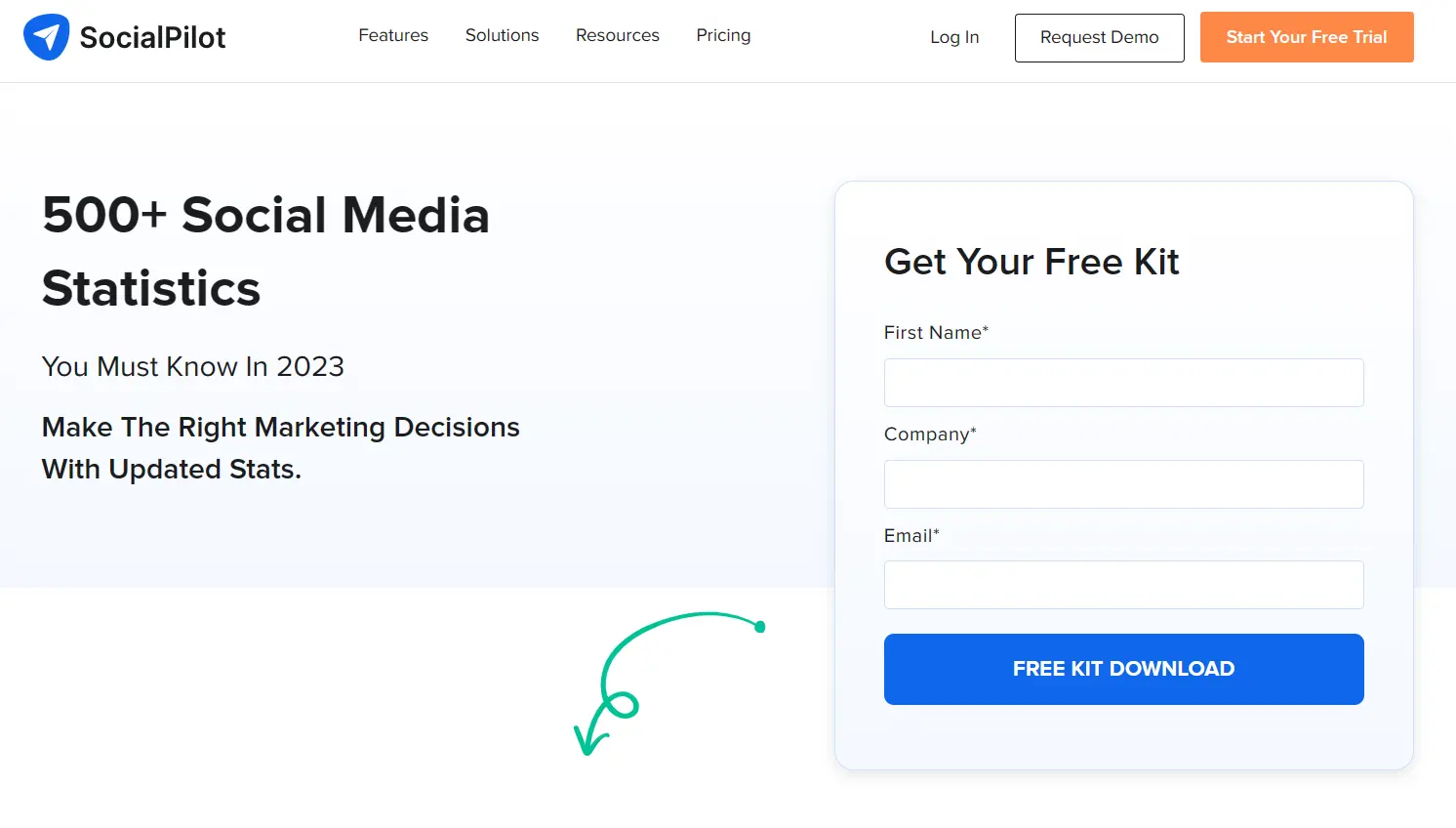Click the First Name required field label
The image size is (1456, 828).
(935, 332)
